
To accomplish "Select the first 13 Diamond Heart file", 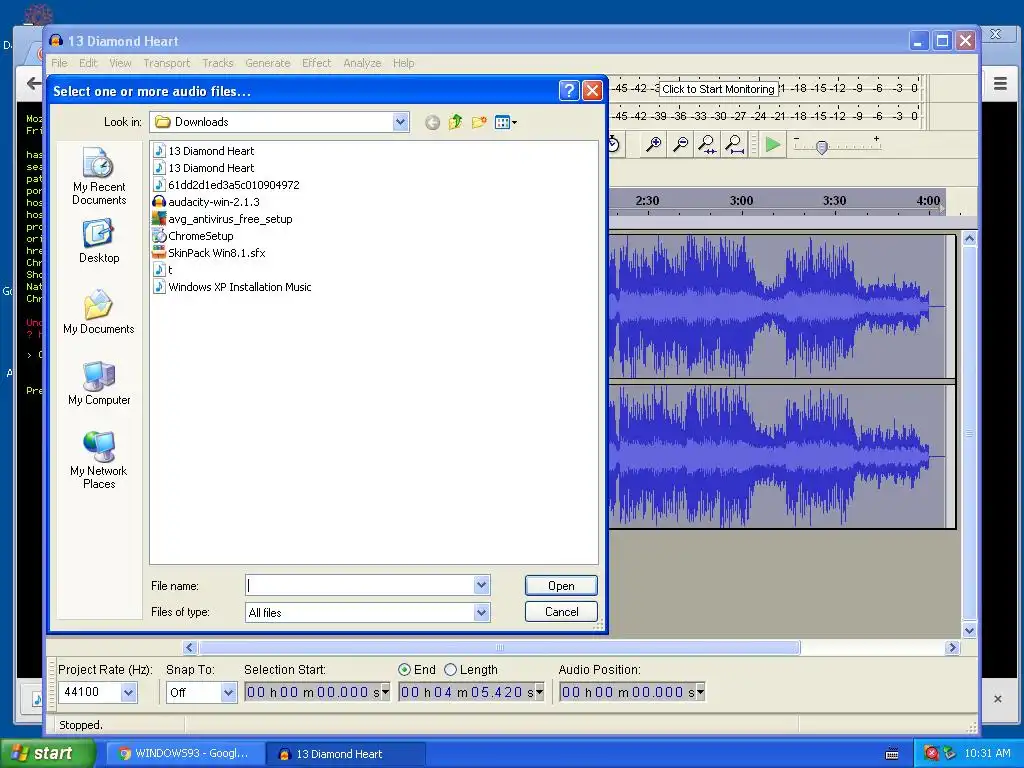I will tap(203, 151).
